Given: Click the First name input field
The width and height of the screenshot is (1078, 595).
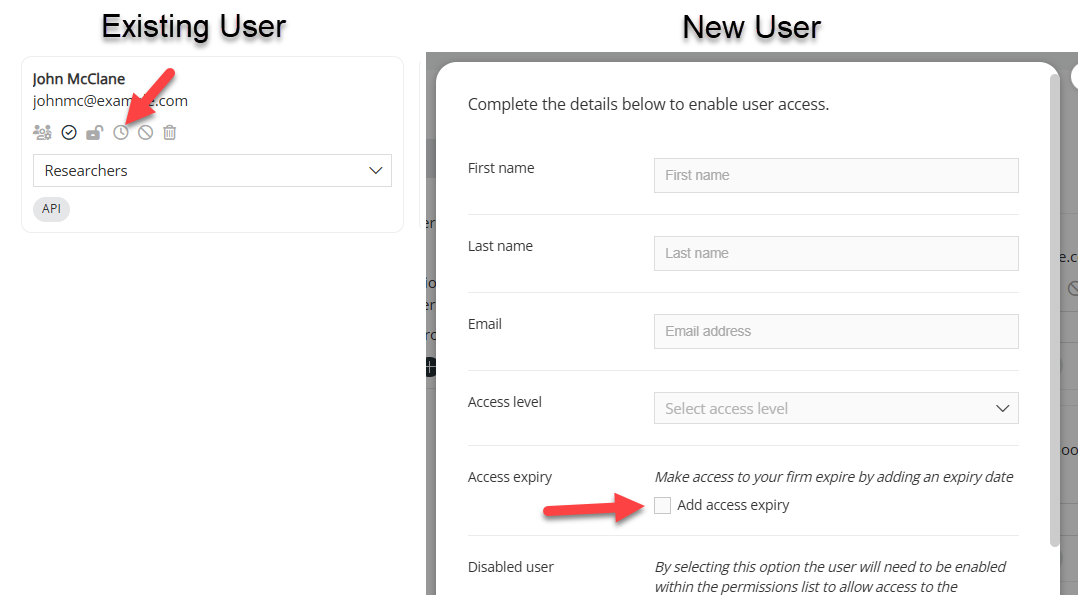Looking at the screenshot, I should click(836, 175).
